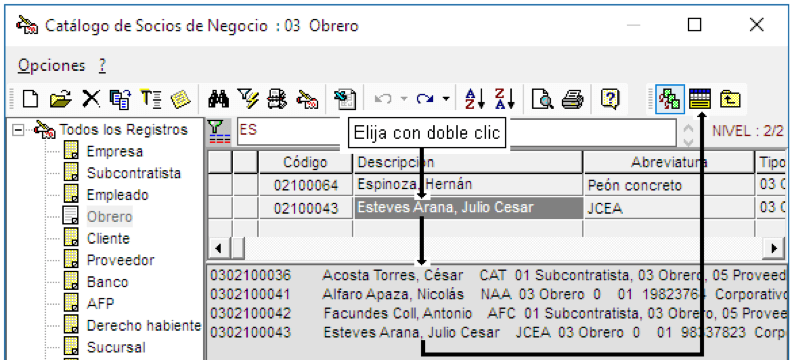This screenshot has height=360, width=791.
Task: Open the Opciones menu
Action: coord(51,66)
